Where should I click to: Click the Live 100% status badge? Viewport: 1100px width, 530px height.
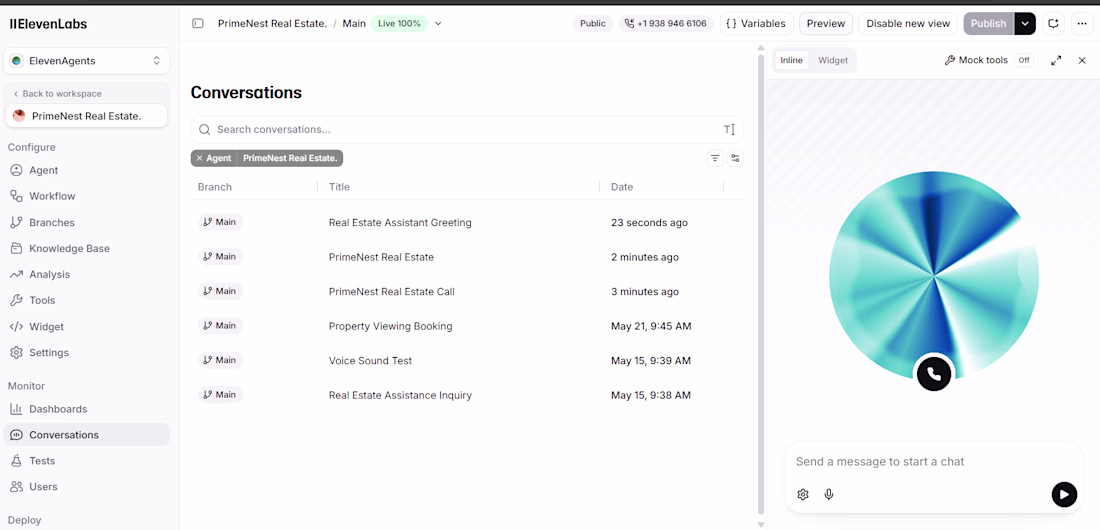[x=399, y=23]
